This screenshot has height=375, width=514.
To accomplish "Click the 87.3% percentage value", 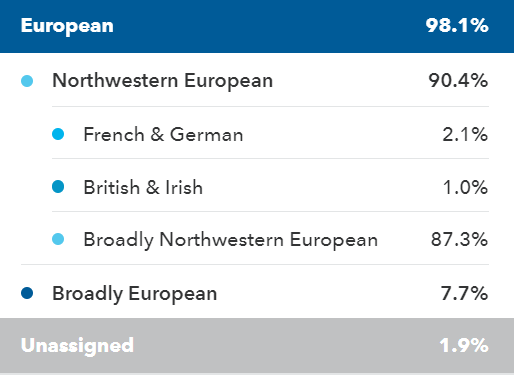I will point(460,239).
